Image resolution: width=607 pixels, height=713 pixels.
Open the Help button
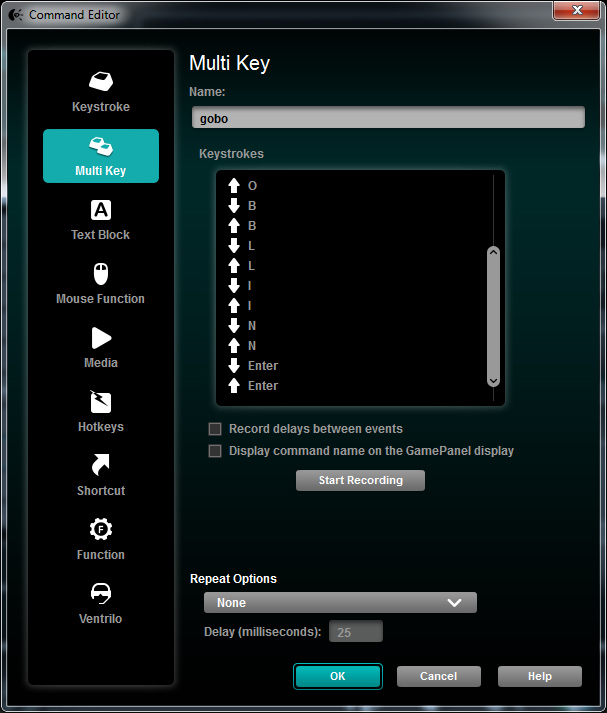click(539, 677)
